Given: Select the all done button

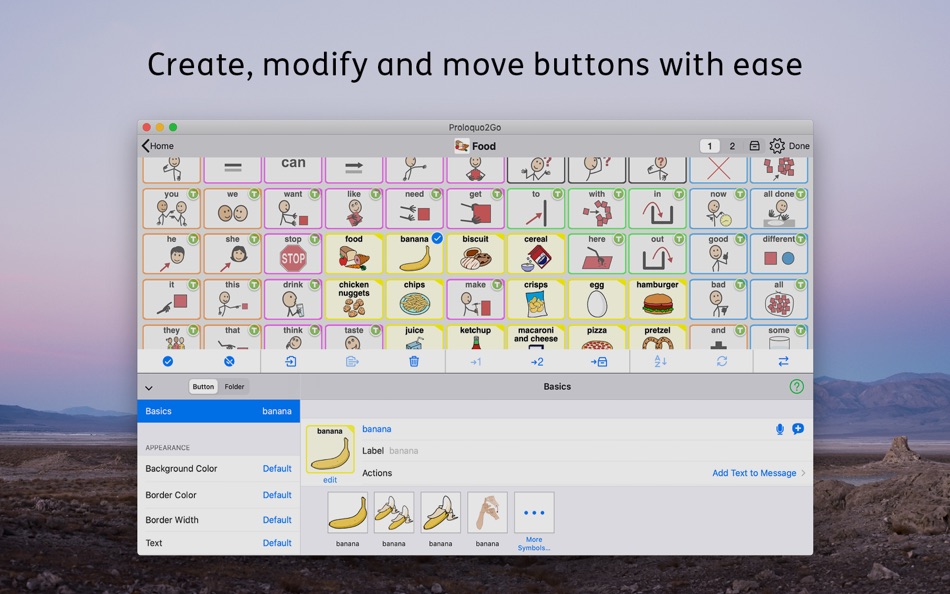Looking at the screenshot, I should [x=779, y=208].
